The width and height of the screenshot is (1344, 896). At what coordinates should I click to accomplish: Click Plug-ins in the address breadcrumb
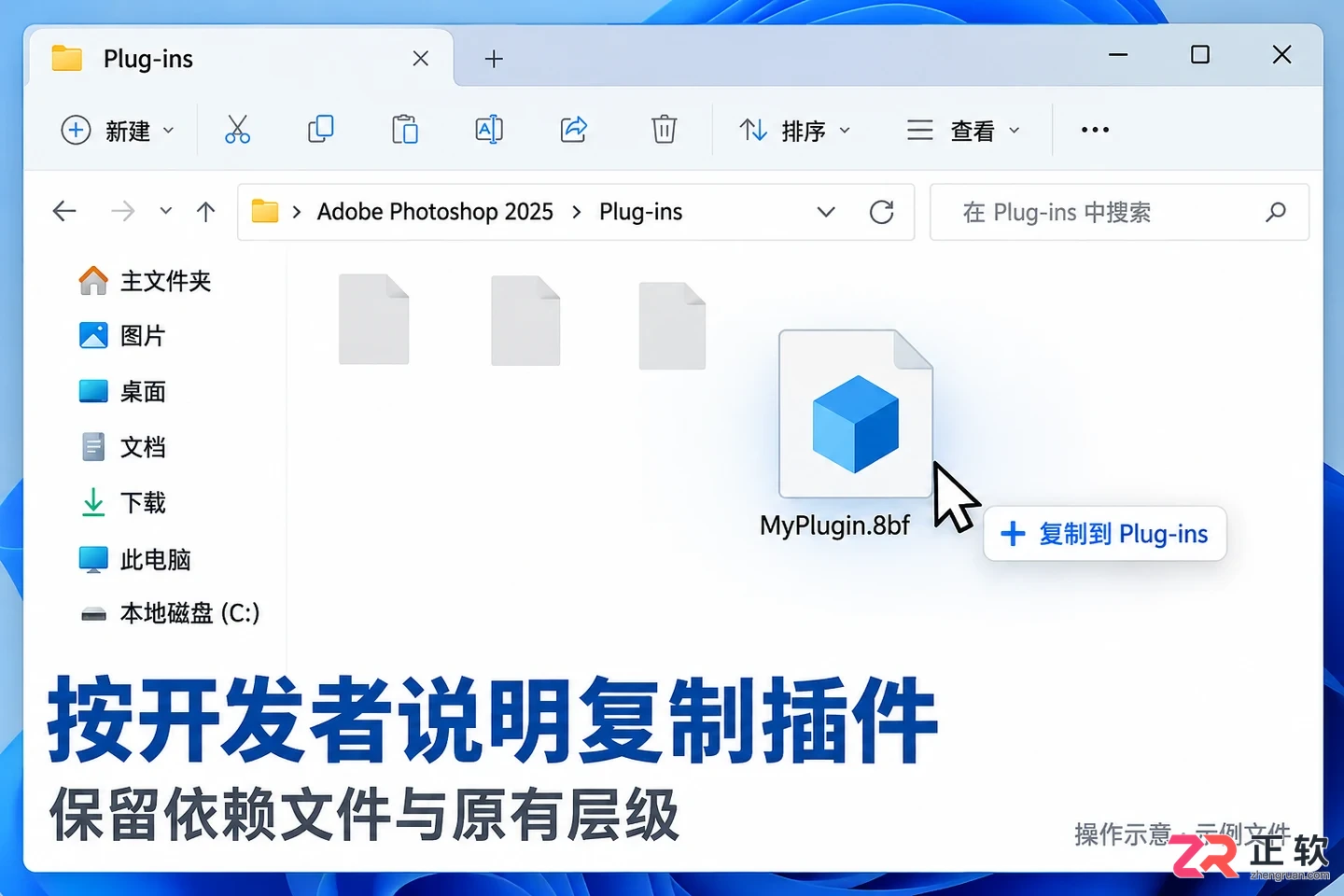pos(640,212)
